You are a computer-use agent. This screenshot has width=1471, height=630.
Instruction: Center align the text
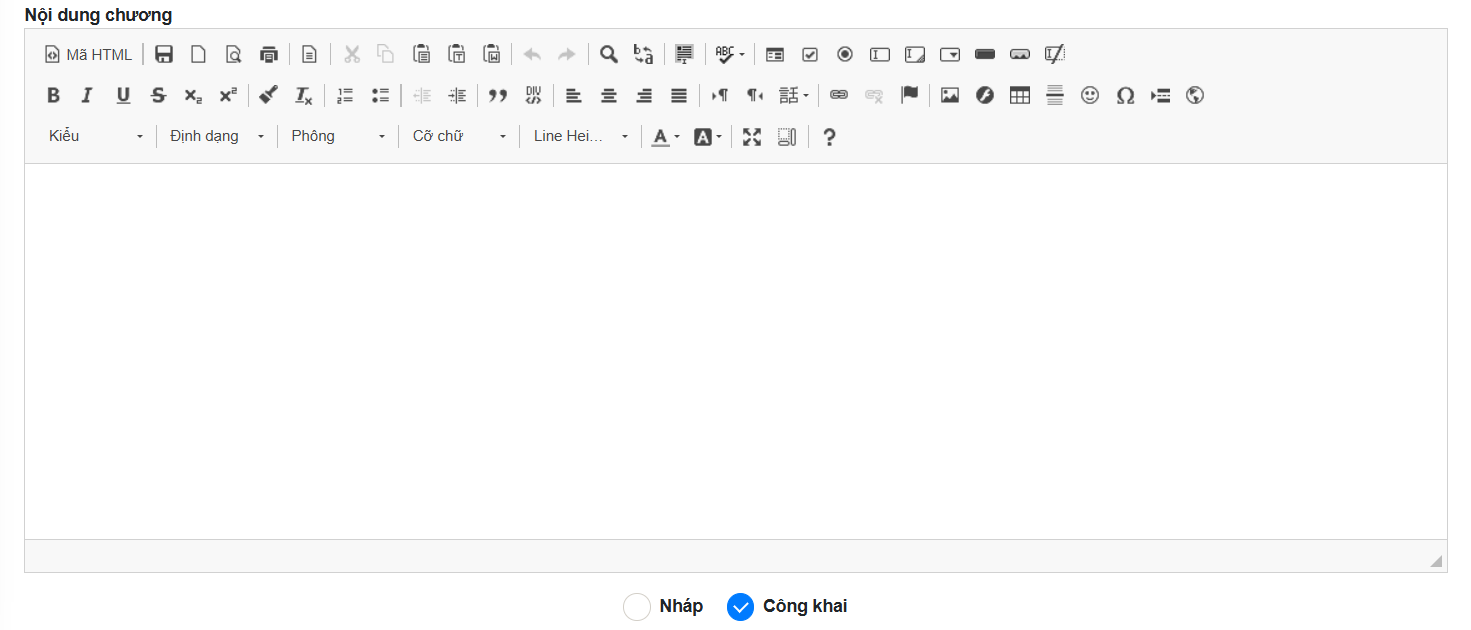(x=609, y=95)
